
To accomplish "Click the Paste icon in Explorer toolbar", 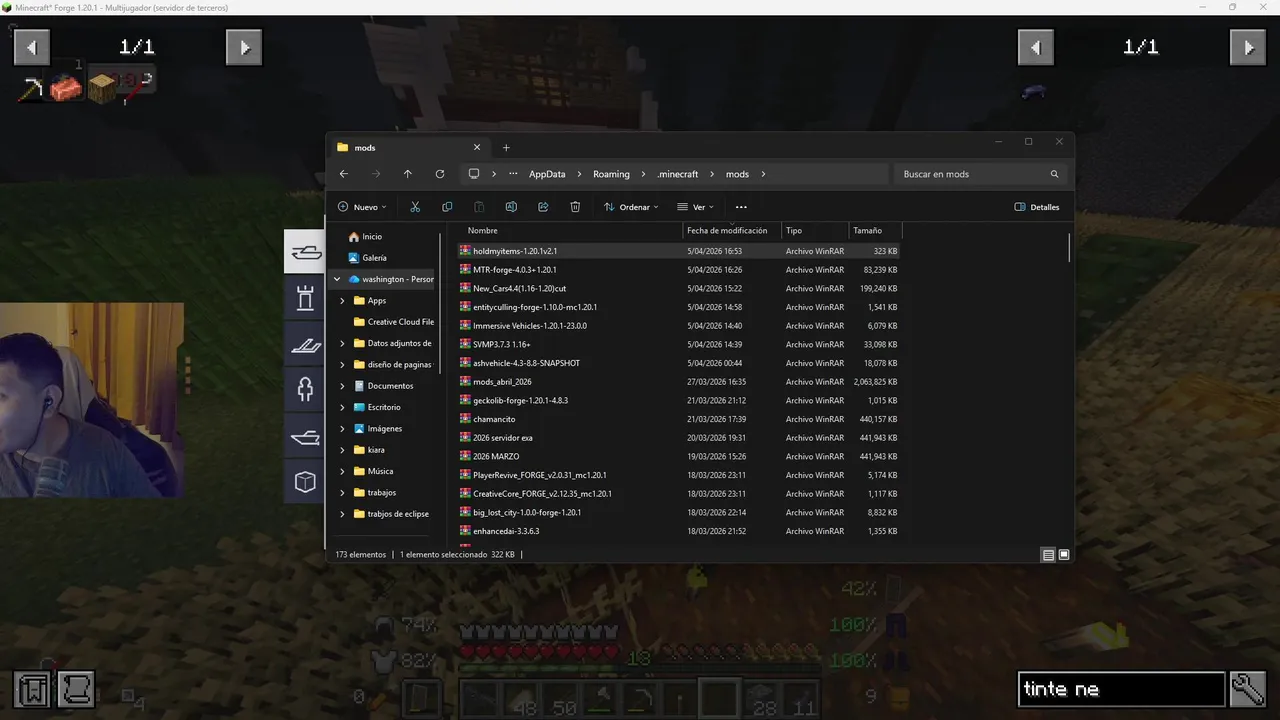I will pyautogui.click(x=479, y=207).
